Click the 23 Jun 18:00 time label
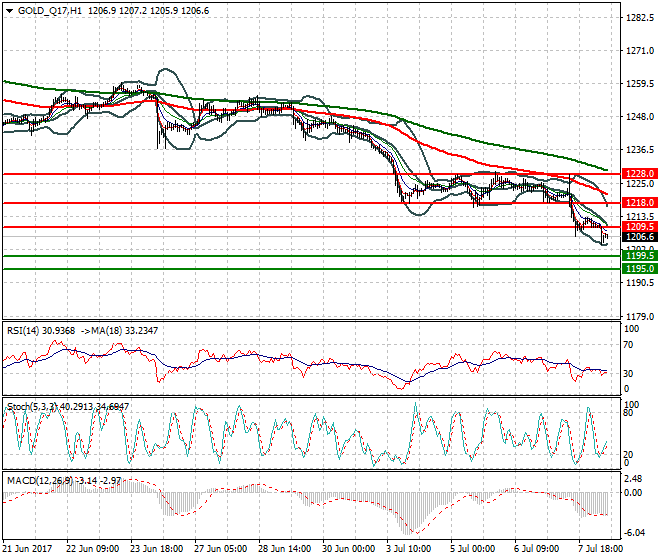Screen dimensions: 660x560 [157, 549]
